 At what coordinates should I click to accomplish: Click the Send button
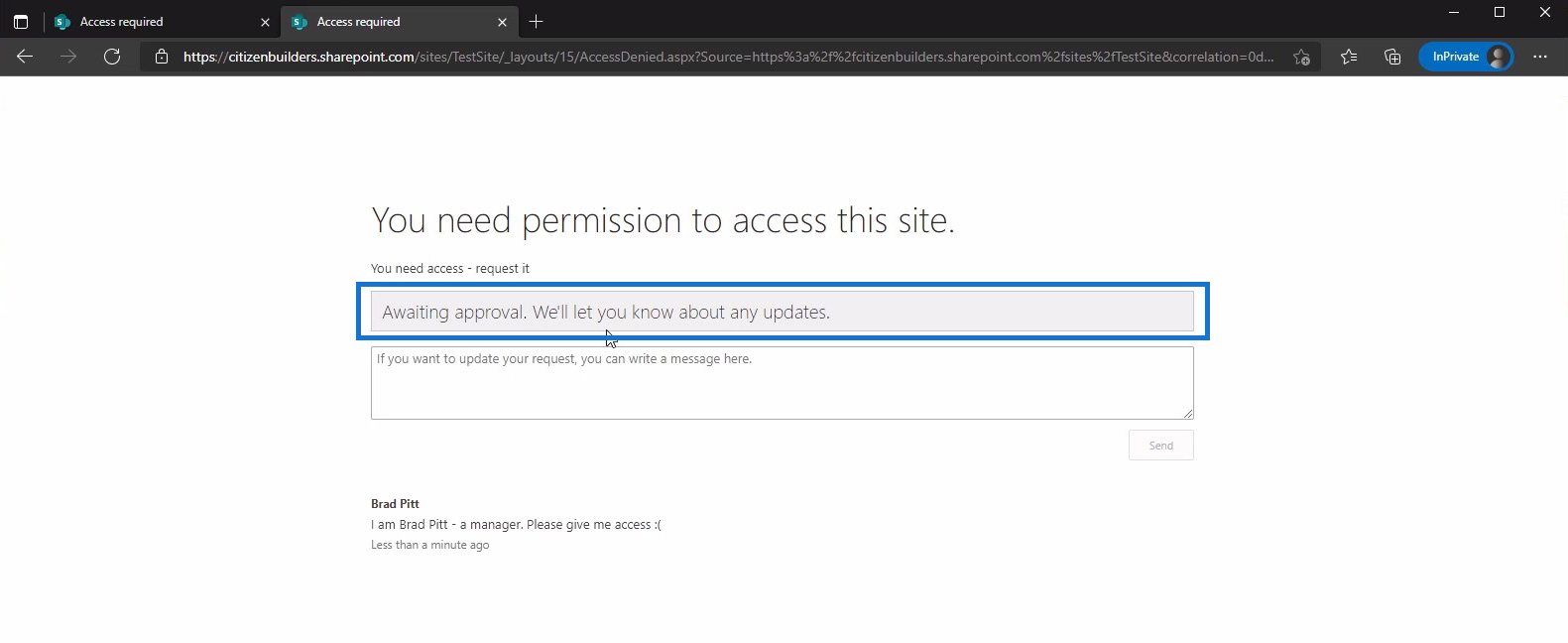(x=1160, y=446)
